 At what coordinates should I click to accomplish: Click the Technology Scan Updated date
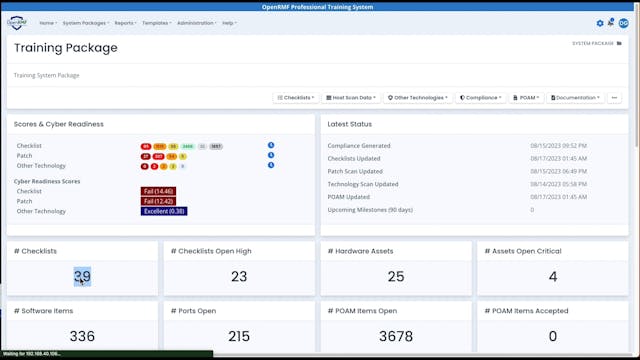[558, 184]
